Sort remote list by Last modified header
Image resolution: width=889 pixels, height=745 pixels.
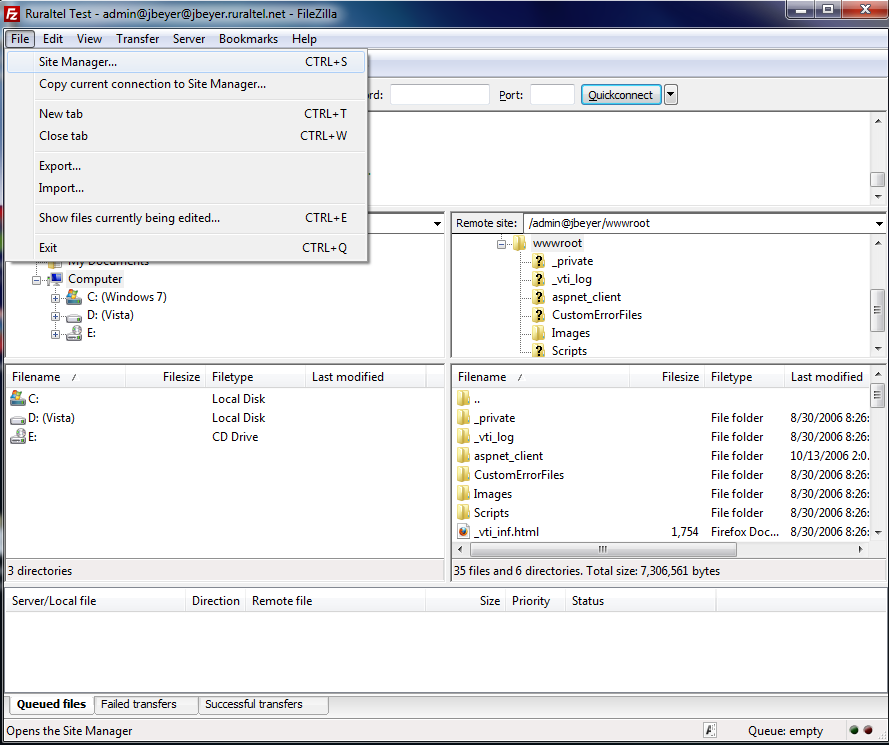click(827, 377)
